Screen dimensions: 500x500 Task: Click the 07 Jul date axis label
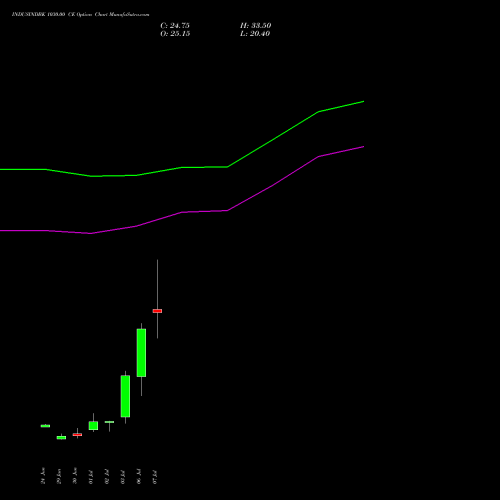coord(155,477)
